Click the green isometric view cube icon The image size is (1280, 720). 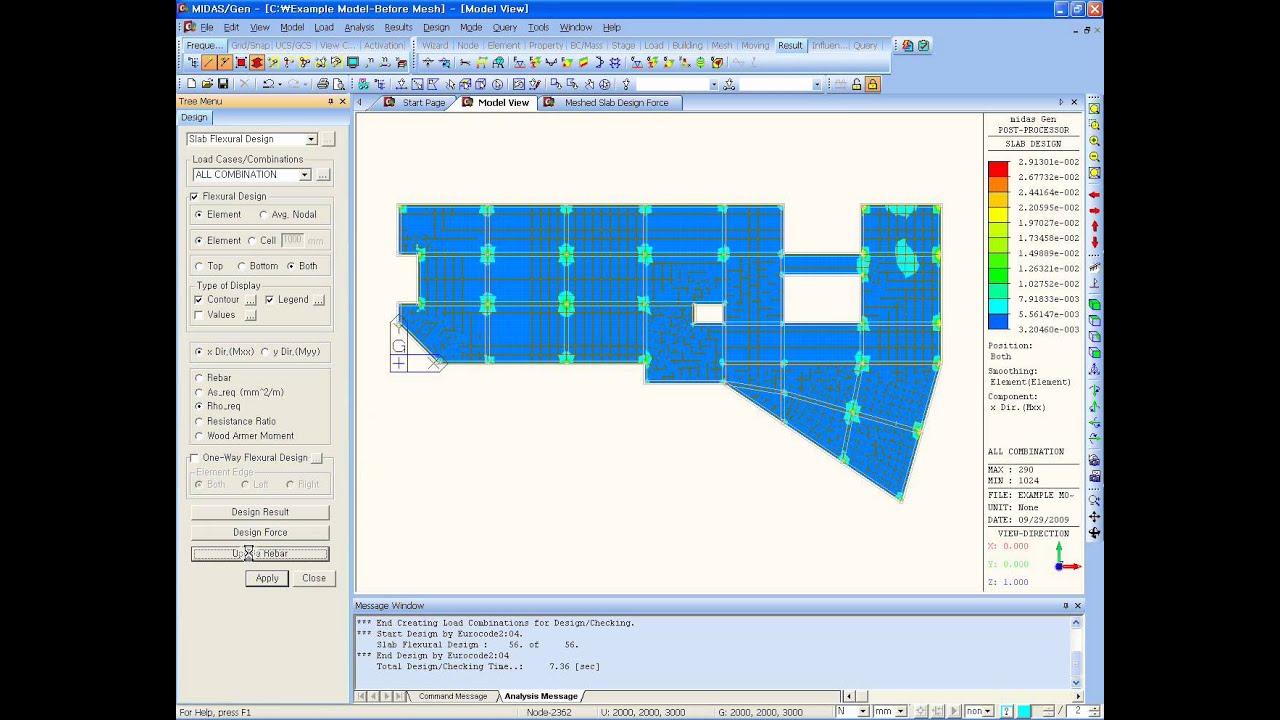tap(1094, 304)
